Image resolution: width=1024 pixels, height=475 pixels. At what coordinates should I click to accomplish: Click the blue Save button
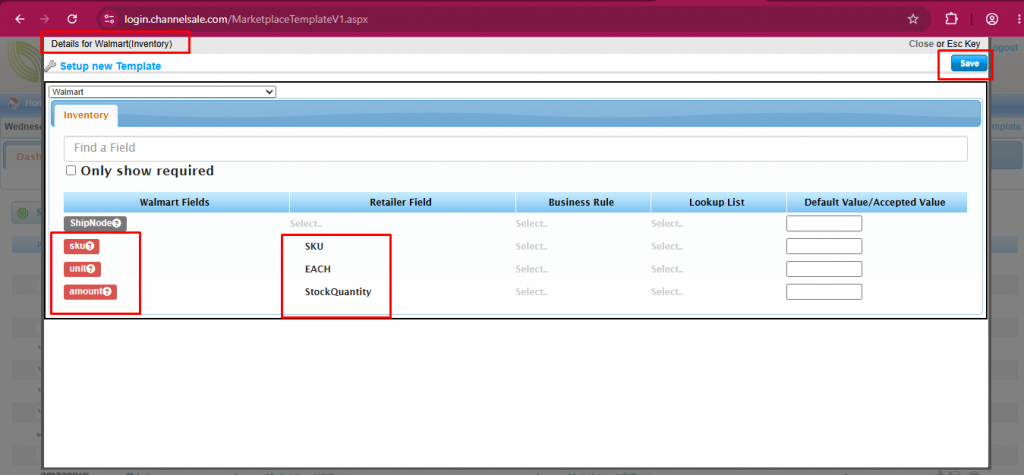point(969,63)
